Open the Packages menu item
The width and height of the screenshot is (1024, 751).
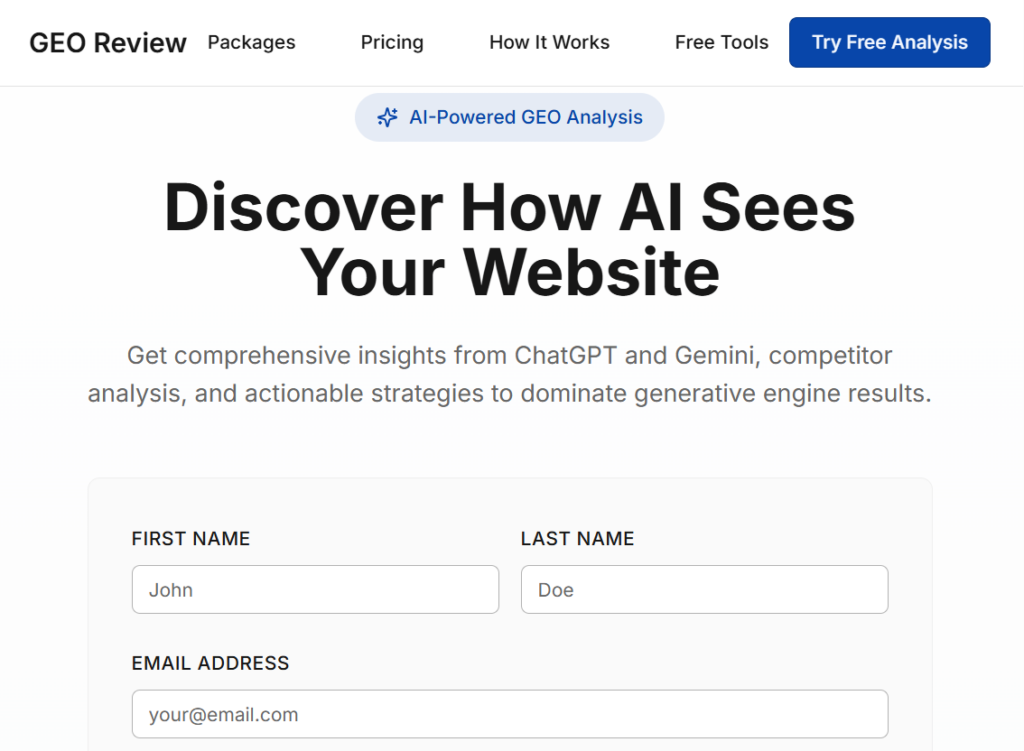(251, 43)
